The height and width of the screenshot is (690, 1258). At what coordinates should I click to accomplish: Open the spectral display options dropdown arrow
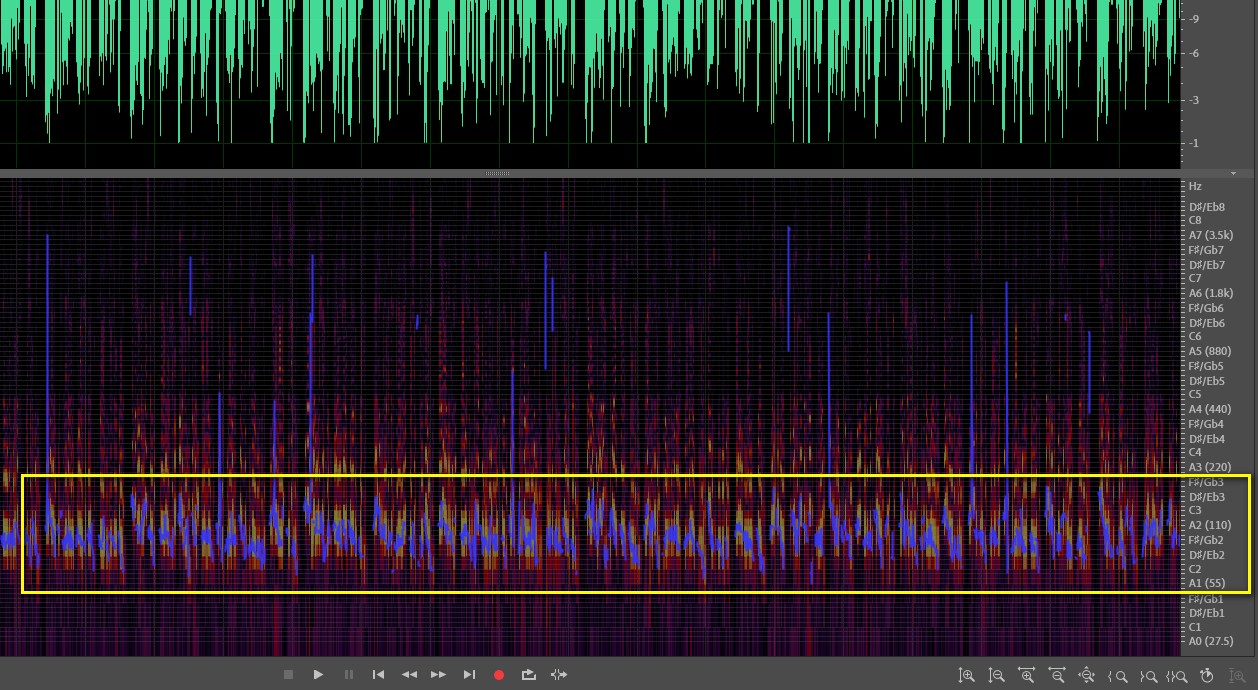[x=1233, y=174]
